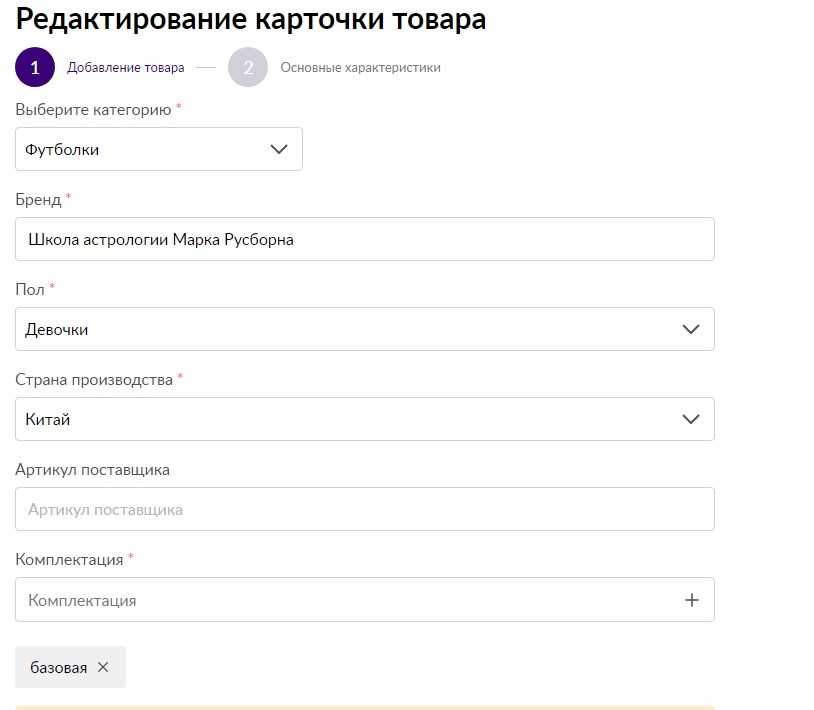Go to Добавление товара step label
814x710 pixels.
pyautogui.click(x=125, y=68)
